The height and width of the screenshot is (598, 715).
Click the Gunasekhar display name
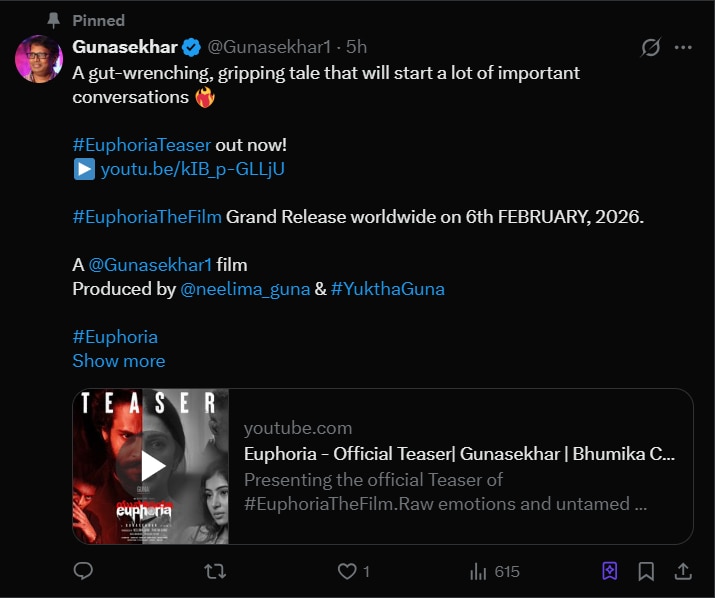(125, 47)
